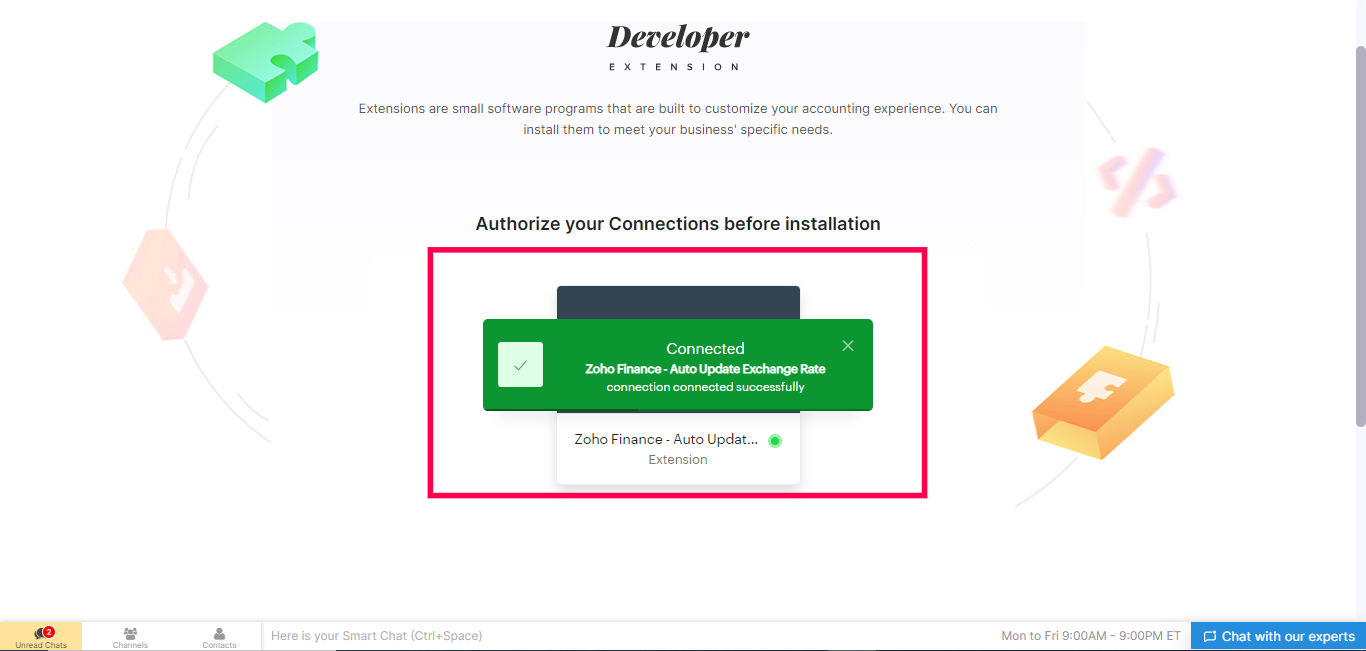
Task: Click 'Zoho Finance - Auto Update Exchange Rate' toast text
Action: [705, 369]
